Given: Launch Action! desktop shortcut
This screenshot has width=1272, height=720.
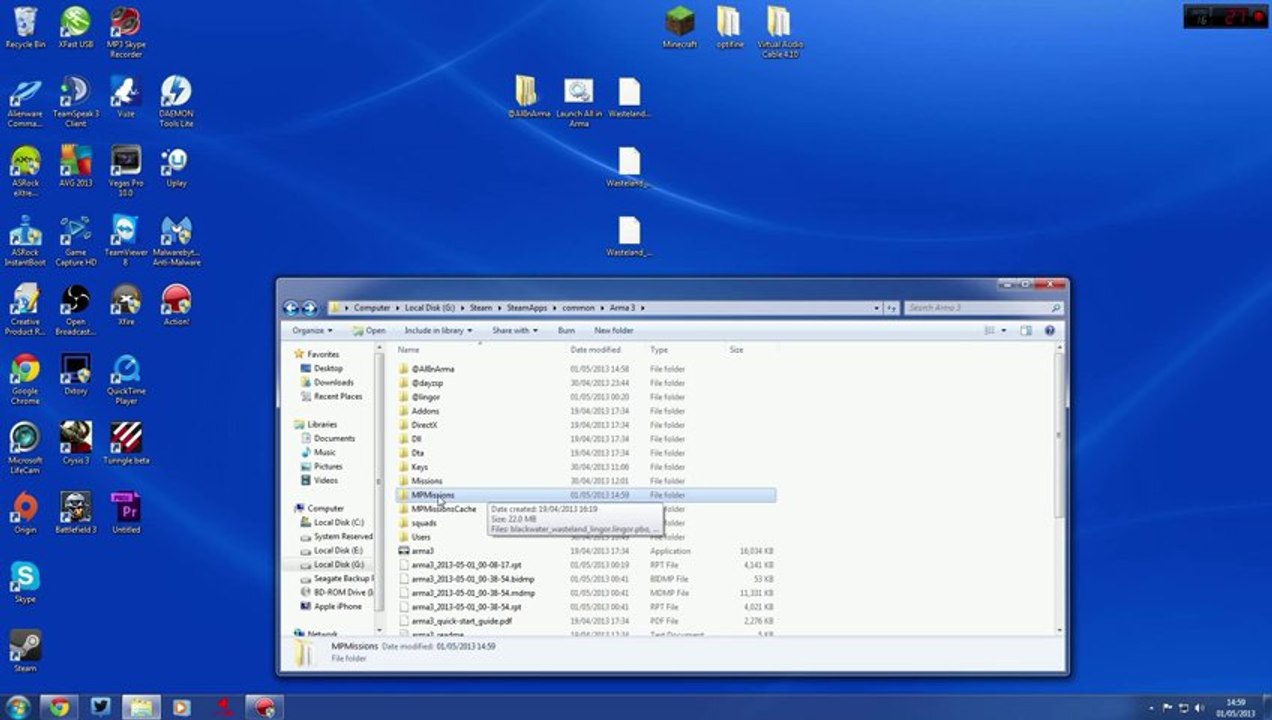Looking at the screenshot, I should click(176, 305).
